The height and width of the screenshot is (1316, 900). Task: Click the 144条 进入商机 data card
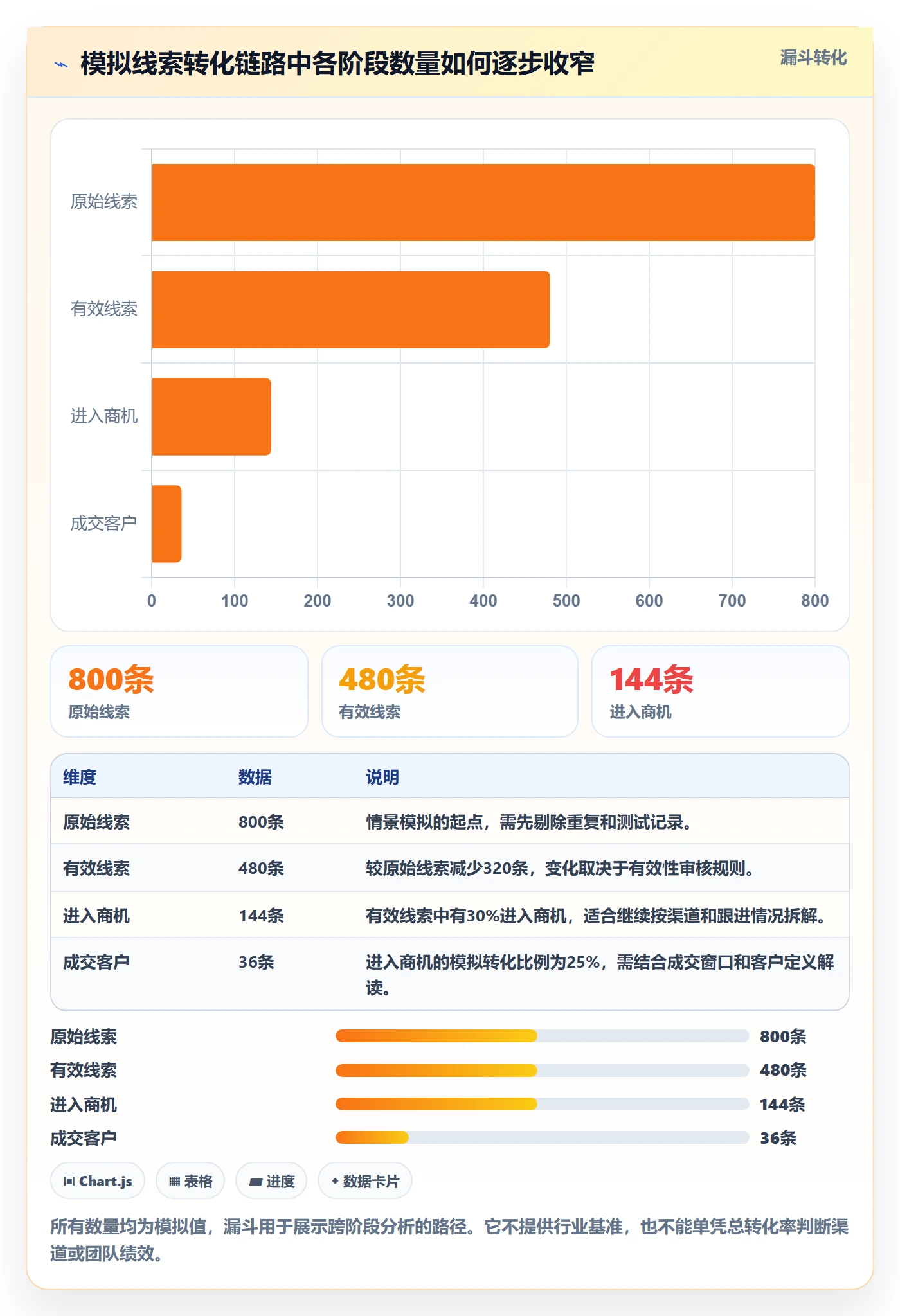click(721, 691)
